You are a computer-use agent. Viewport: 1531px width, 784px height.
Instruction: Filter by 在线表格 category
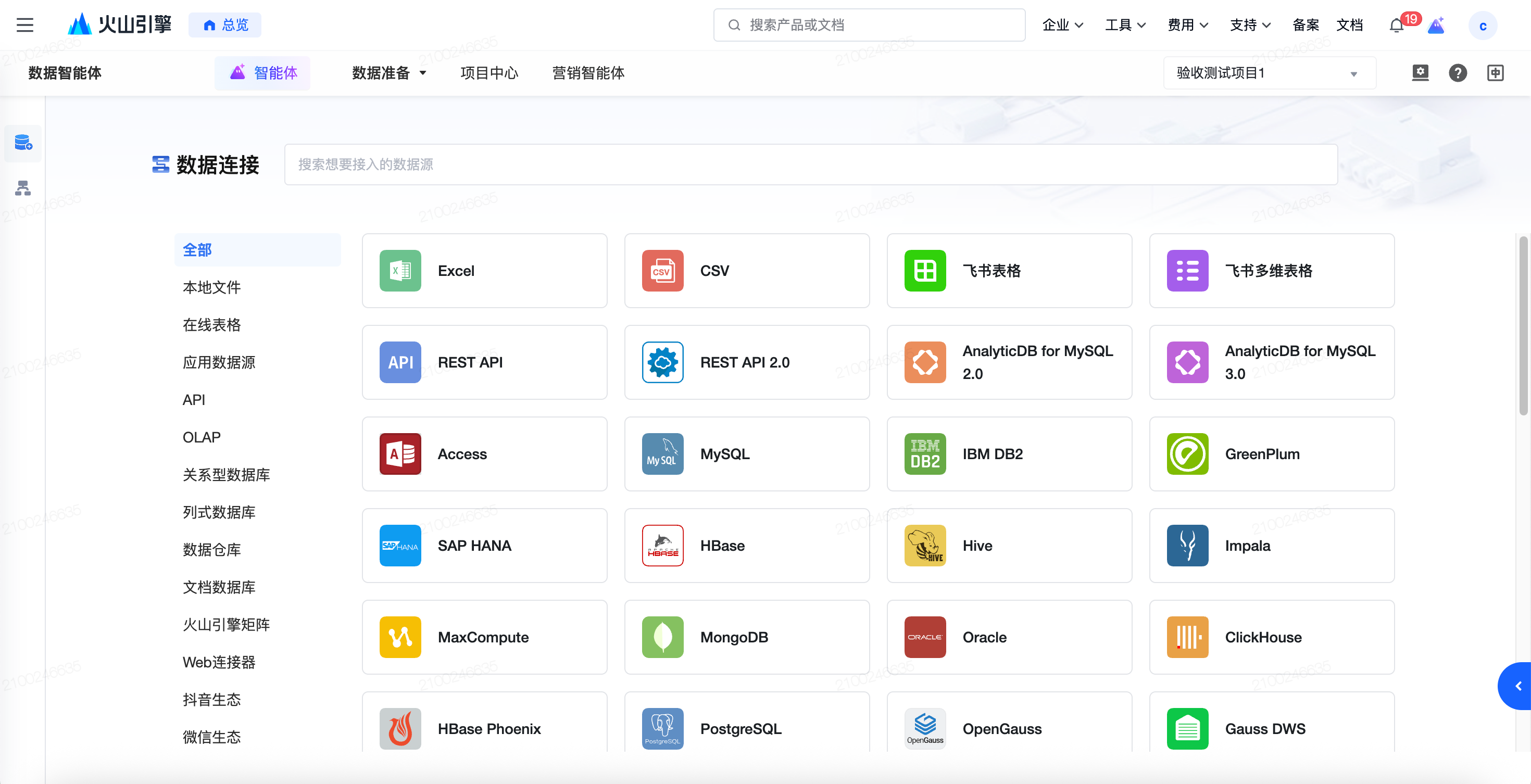tap(211, 325)
